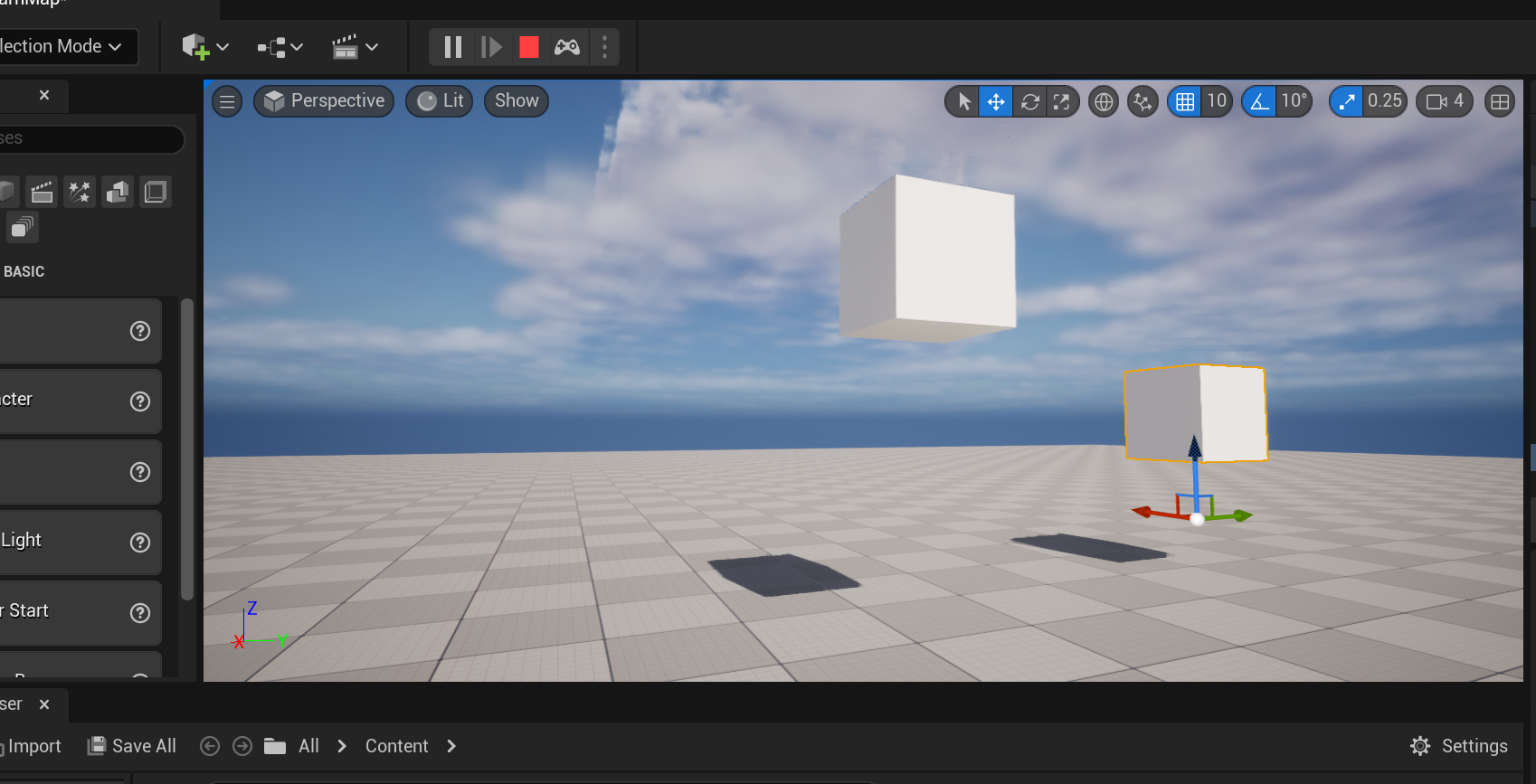Advance simulation by one frame

pyautogui.click(x=491, y=47)
